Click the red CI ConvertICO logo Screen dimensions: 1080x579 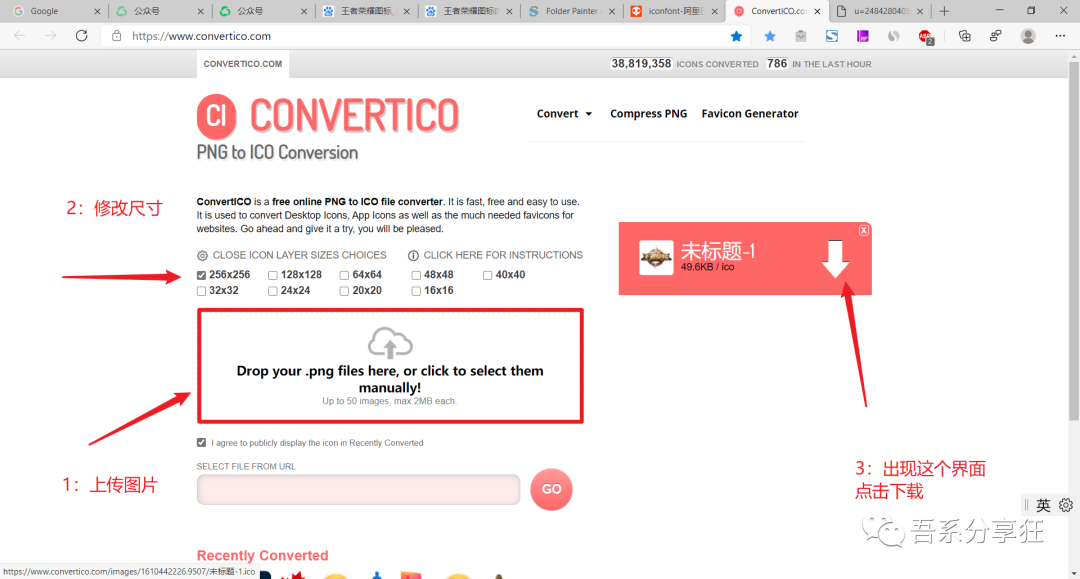pos(216,116)
